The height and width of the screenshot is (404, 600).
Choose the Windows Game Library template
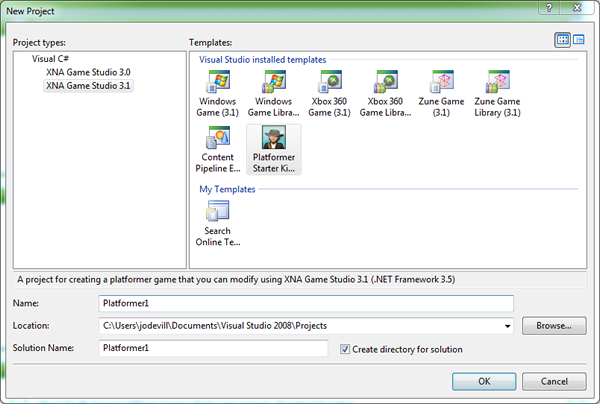(x=274, y=94)
